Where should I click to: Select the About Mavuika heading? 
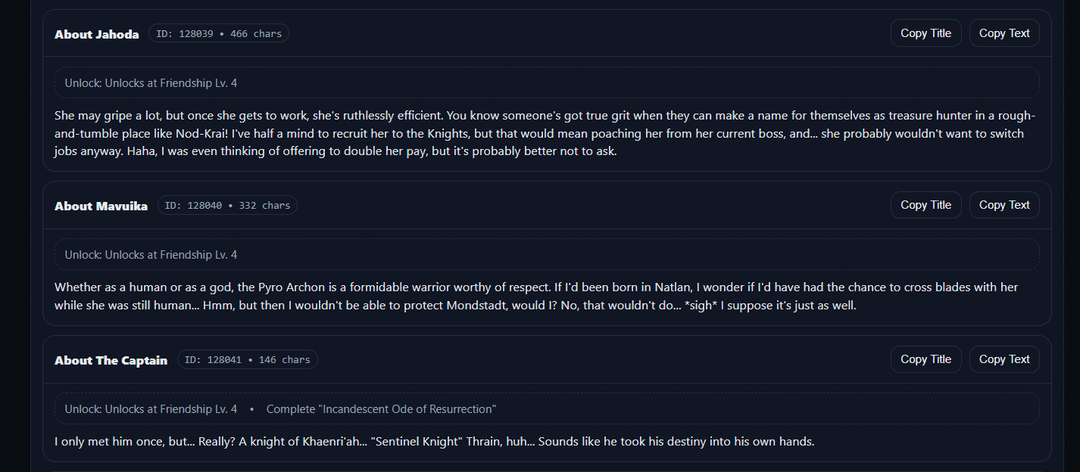101,206
